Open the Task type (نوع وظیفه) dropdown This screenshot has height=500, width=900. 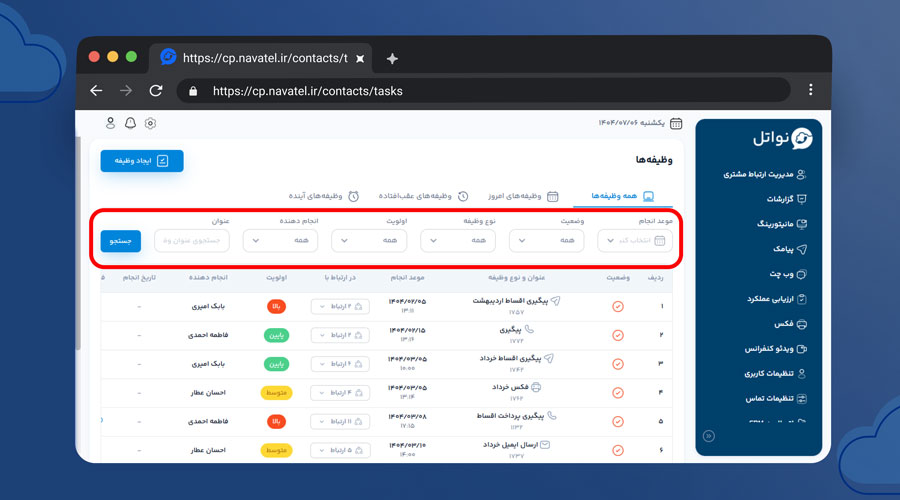click(457, 240)
